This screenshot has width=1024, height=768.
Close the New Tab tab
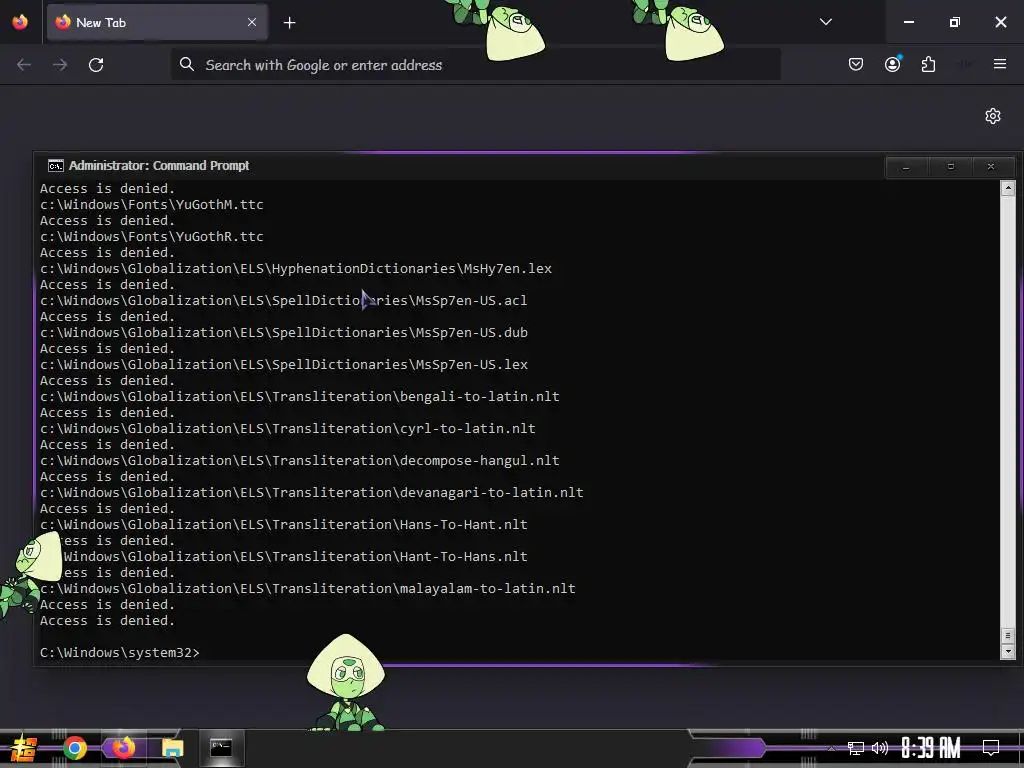(x=252, y=22)
